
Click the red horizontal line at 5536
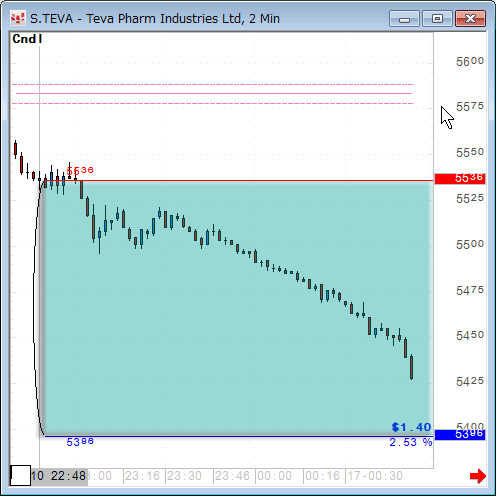(238, 181)
